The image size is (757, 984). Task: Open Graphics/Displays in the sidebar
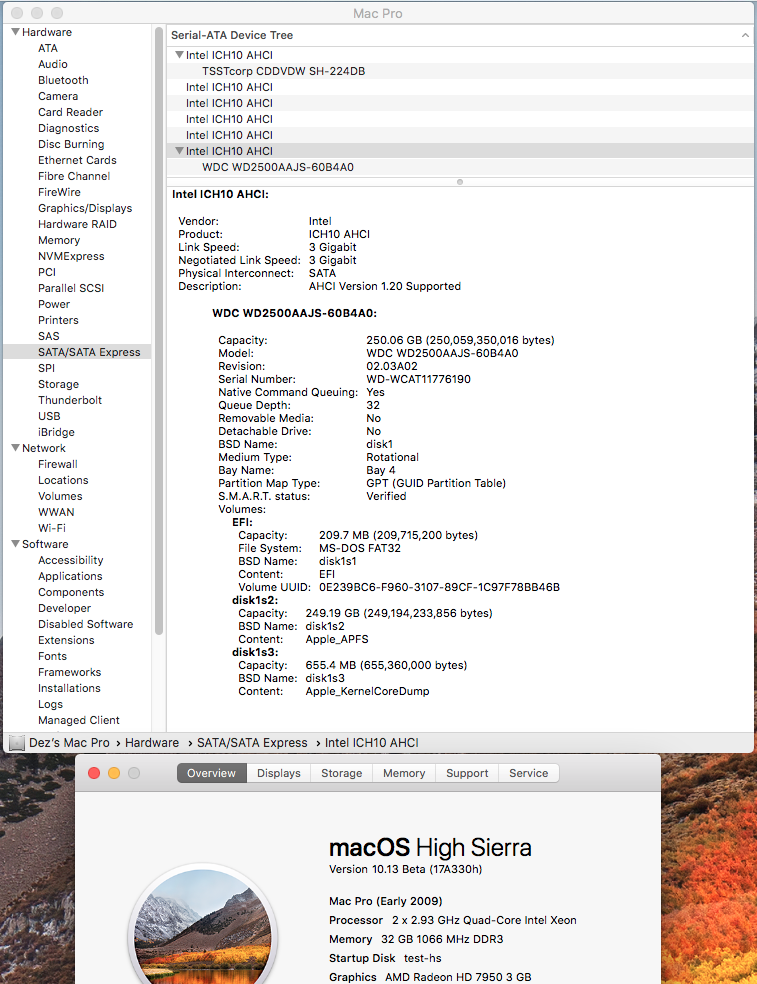pyautogui.click(x=85, y=208)
